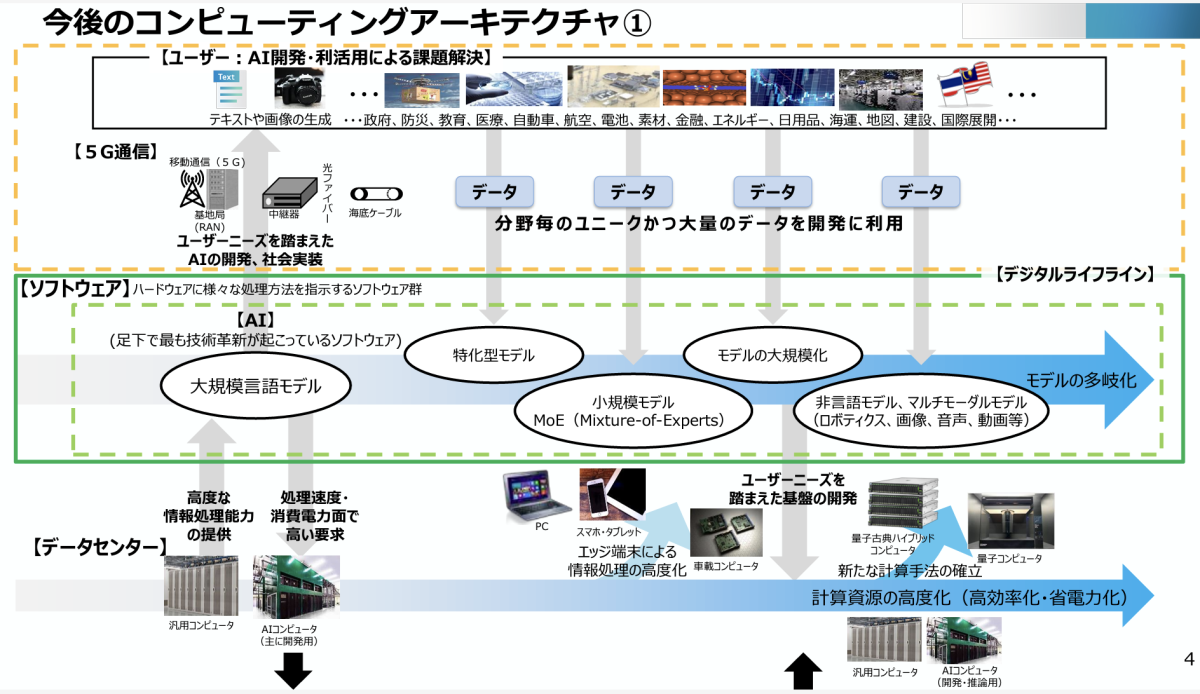The image size is (1200, 694).
Task: Select the 大規模言語モデル oval
Action: (x=256, y=386)
